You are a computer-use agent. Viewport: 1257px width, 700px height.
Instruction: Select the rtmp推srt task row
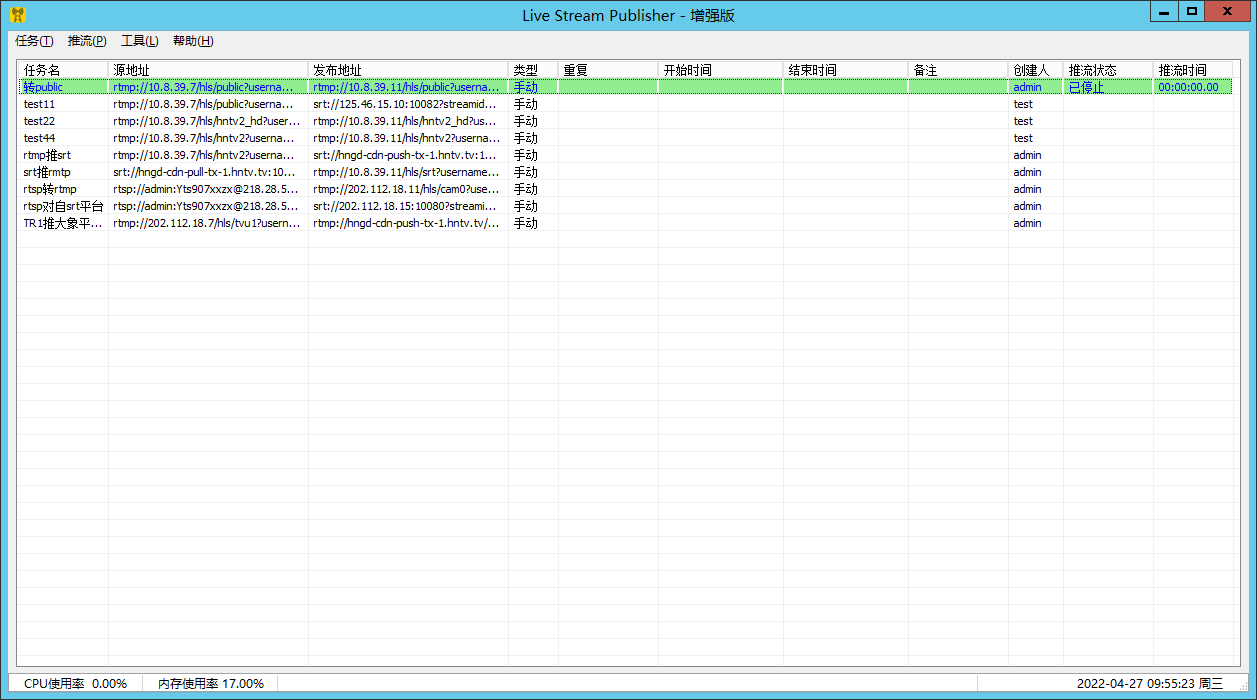[625, 155]
